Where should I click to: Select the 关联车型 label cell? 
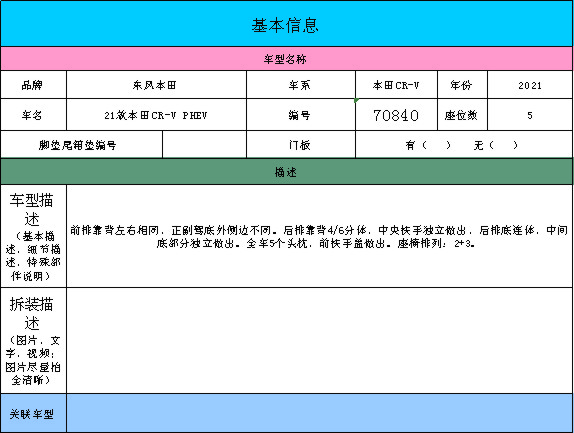coord(33,413)
